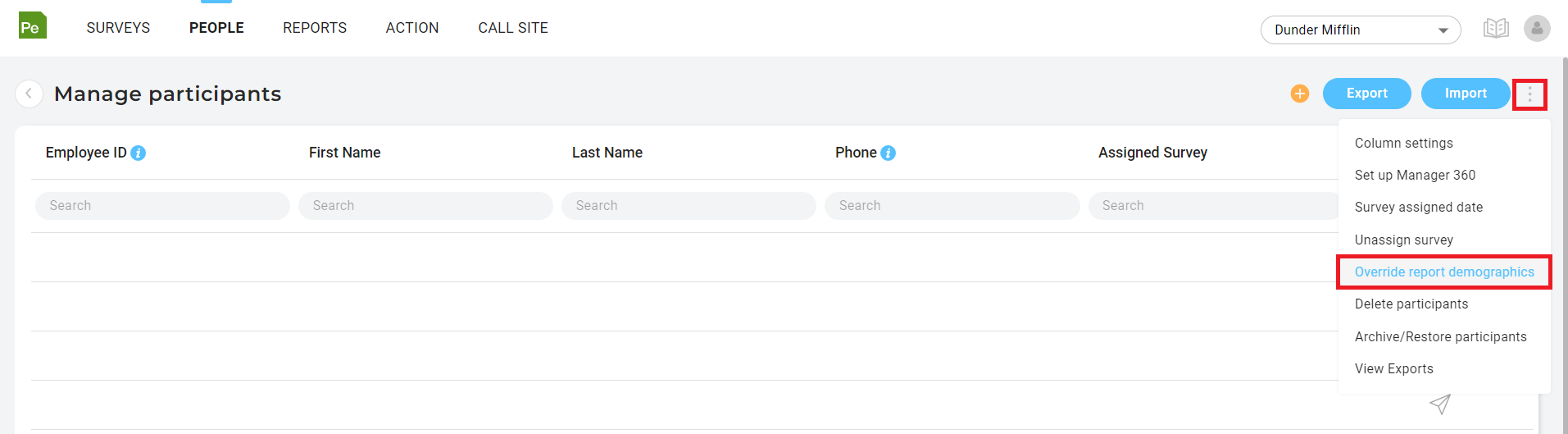
Task: Open the Reports tab
Action: 315,28
